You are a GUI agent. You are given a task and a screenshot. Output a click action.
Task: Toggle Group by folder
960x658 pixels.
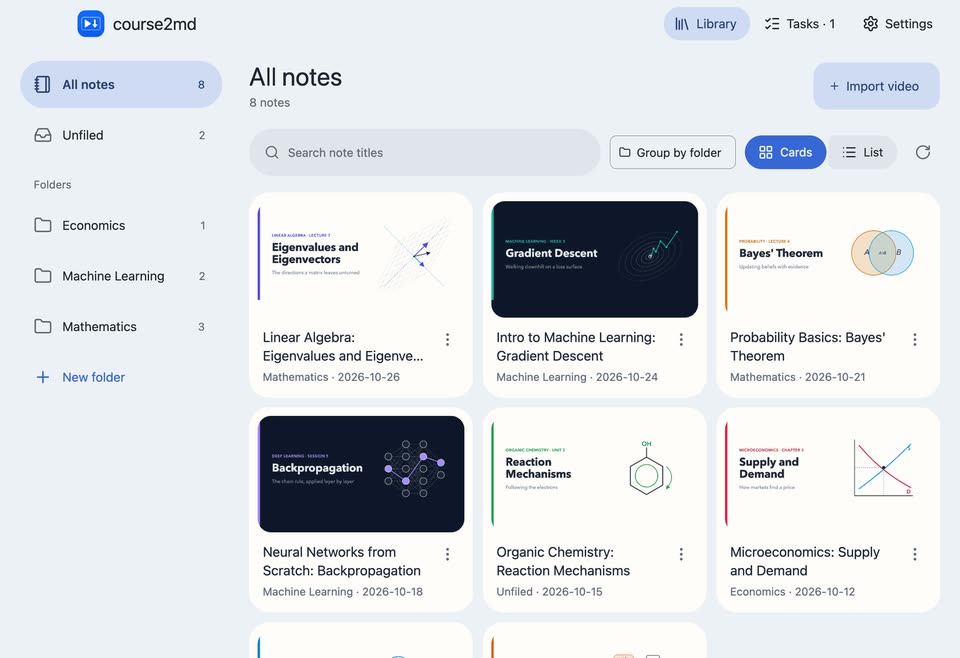[x=672, y=152]
